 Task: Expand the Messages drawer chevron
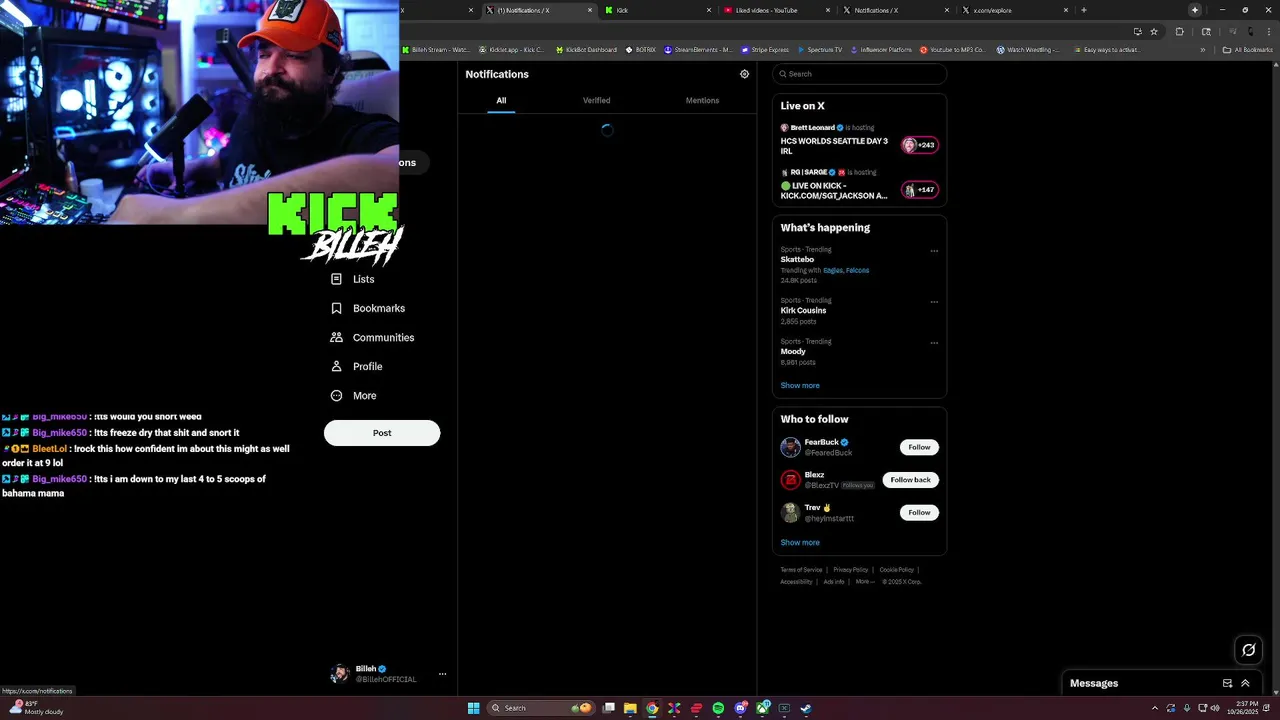pyautogui.click(x=1245, y=683)
